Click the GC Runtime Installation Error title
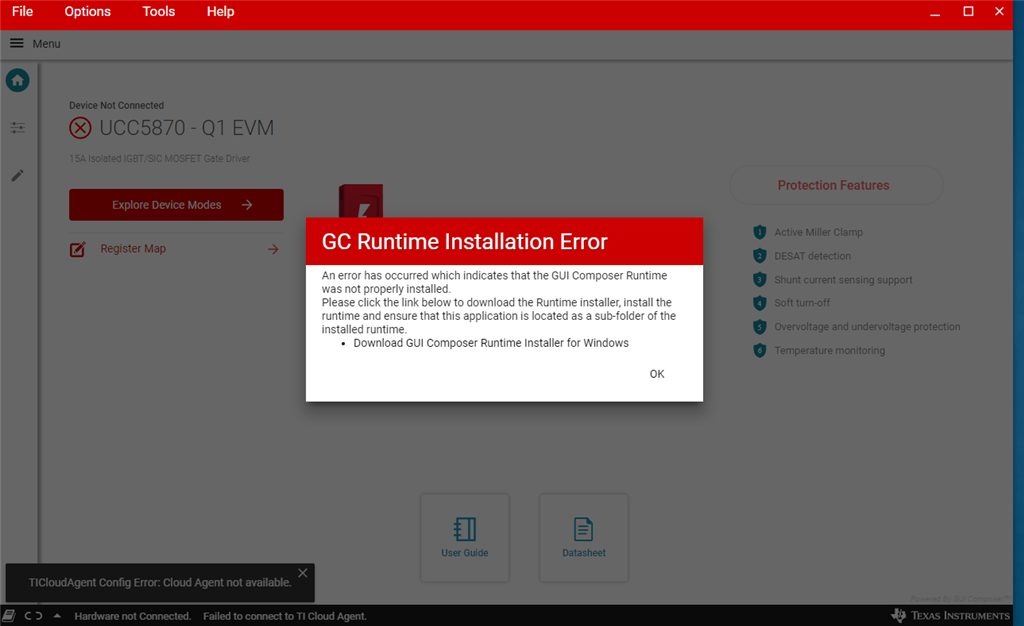The width and height of the screenshot is (1024, 626). (464, 242)
